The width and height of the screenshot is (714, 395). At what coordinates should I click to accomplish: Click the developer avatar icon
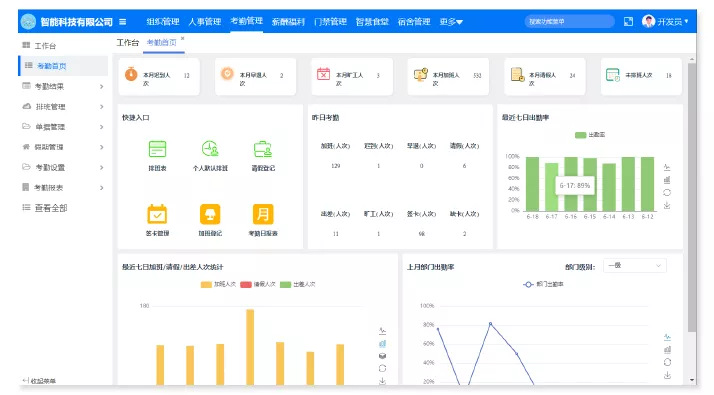pos(648,21)
